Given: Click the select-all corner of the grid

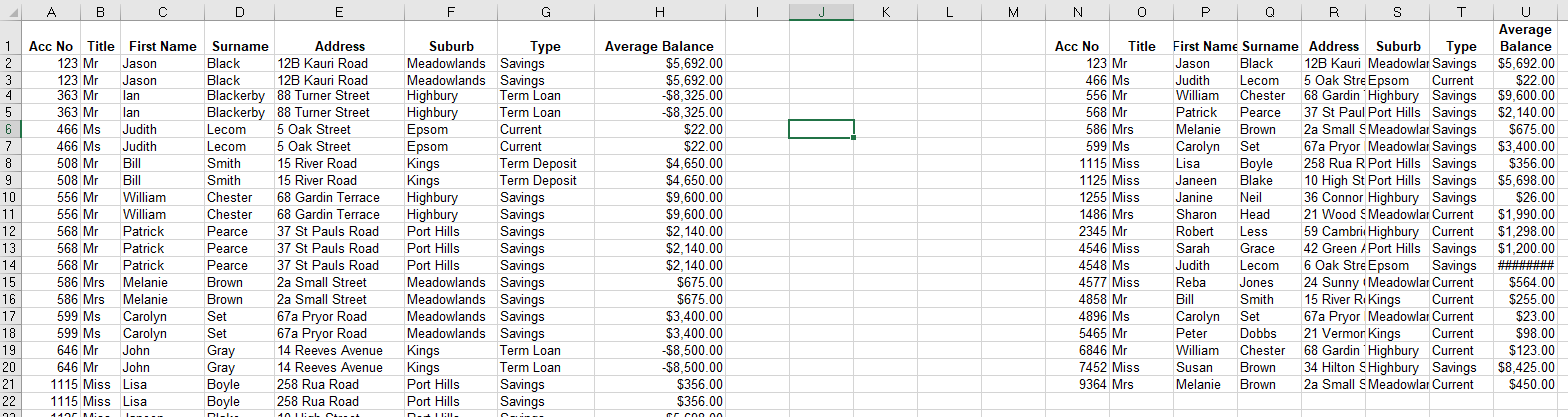Looking at the screenshot, I should click(9, 11).
